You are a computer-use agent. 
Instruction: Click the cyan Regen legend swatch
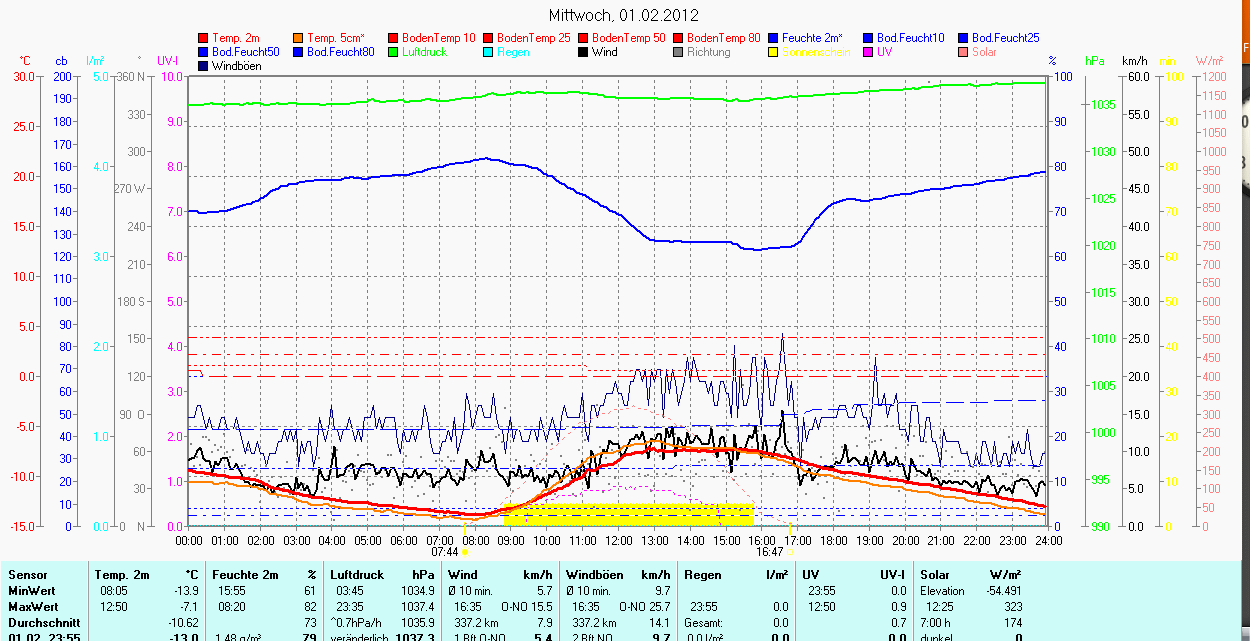(489, 52)
